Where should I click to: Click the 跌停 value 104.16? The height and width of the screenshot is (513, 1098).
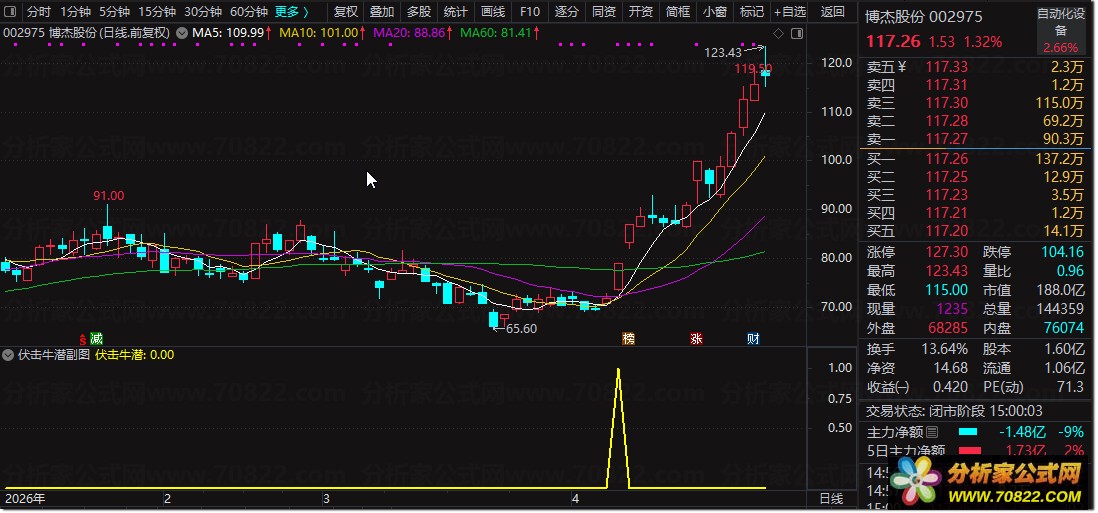coord(1063,252)
